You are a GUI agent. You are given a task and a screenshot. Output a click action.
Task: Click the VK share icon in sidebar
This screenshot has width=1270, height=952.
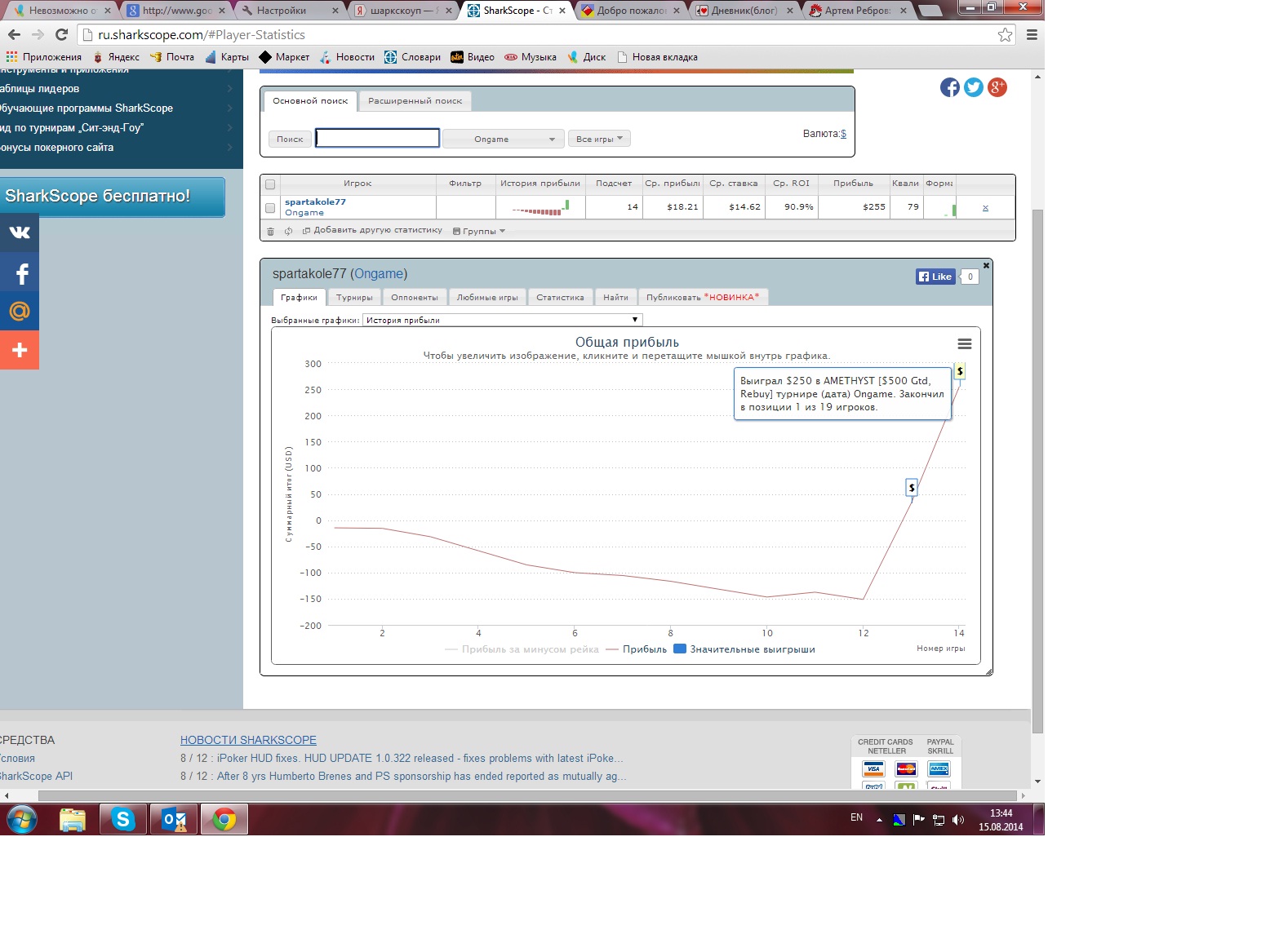pos(20,232)
